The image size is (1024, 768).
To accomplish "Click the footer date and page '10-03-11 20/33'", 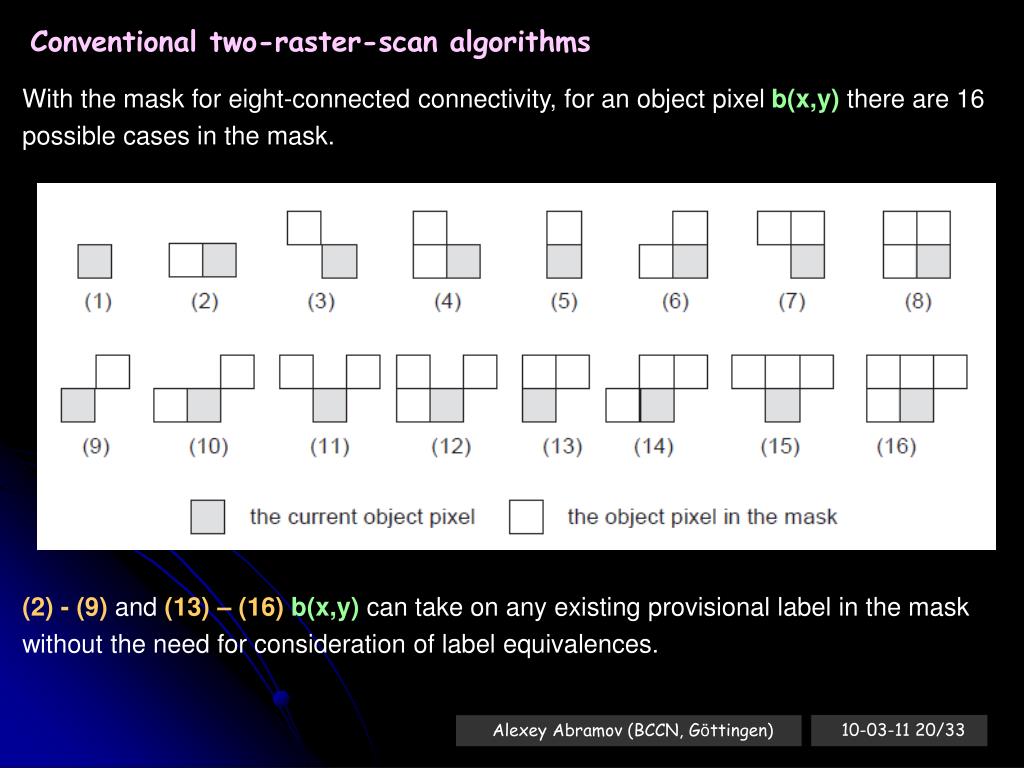I will click(903, 729).
